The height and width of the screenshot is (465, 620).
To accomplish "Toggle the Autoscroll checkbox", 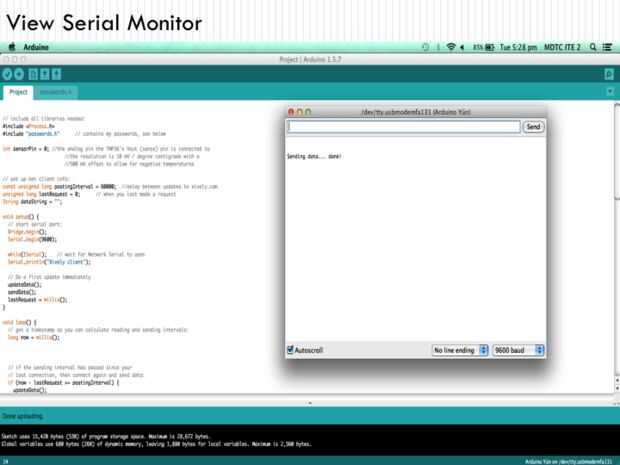I will tap(291, 350).
